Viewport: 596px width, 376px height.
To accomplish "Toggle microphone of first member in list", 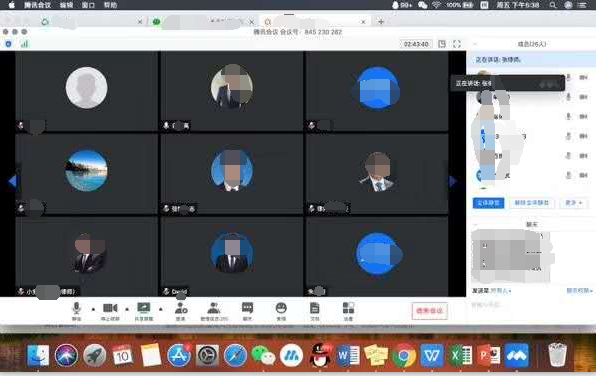I will click(x=569, y=77).
